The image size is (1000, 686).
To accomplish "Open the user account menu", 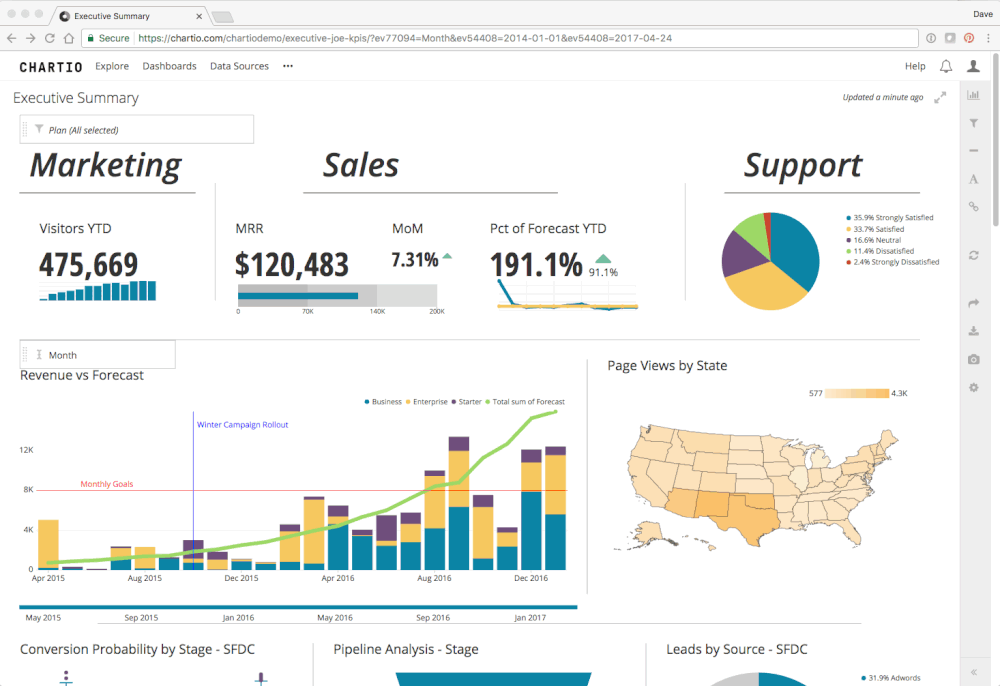I will point(973,66).
